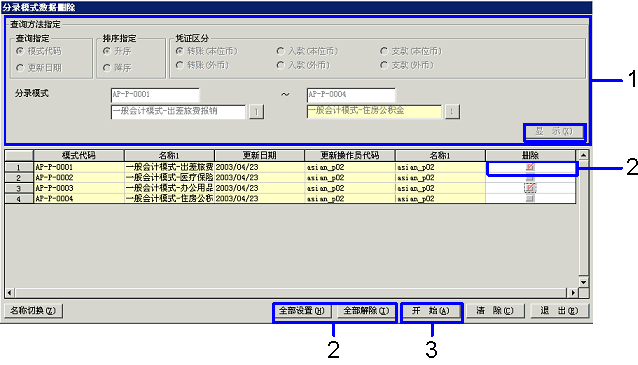
Task: Click 全部解除(I) to uncheck all
Action: click(x=366, y=311)
